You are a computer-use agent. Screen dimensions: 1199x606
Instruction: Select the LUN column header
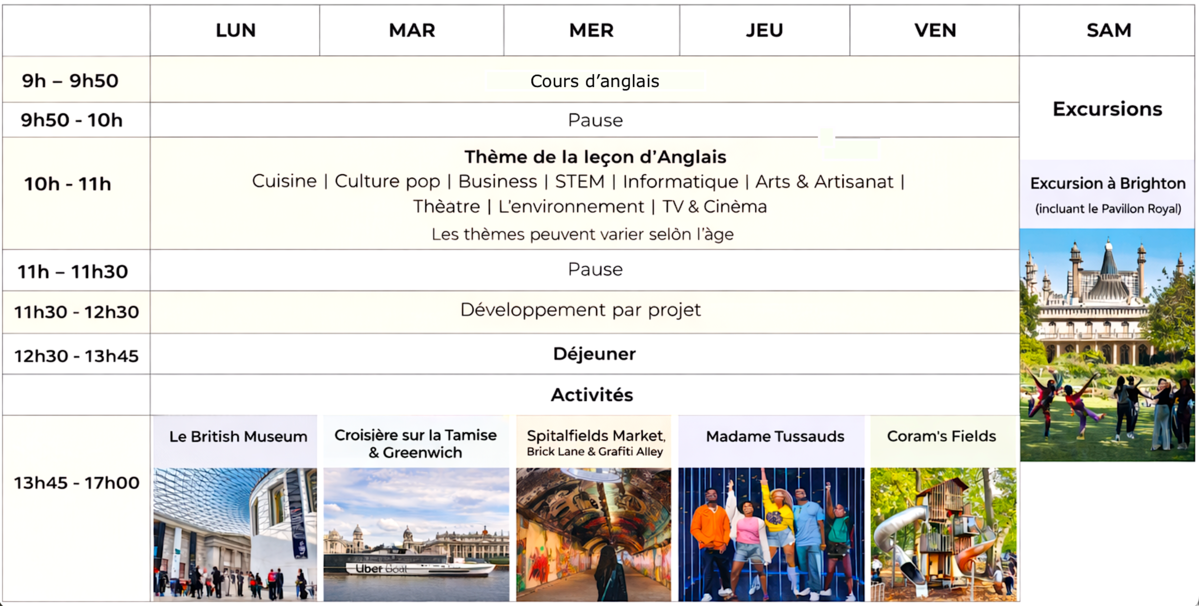tap(235, 31)
